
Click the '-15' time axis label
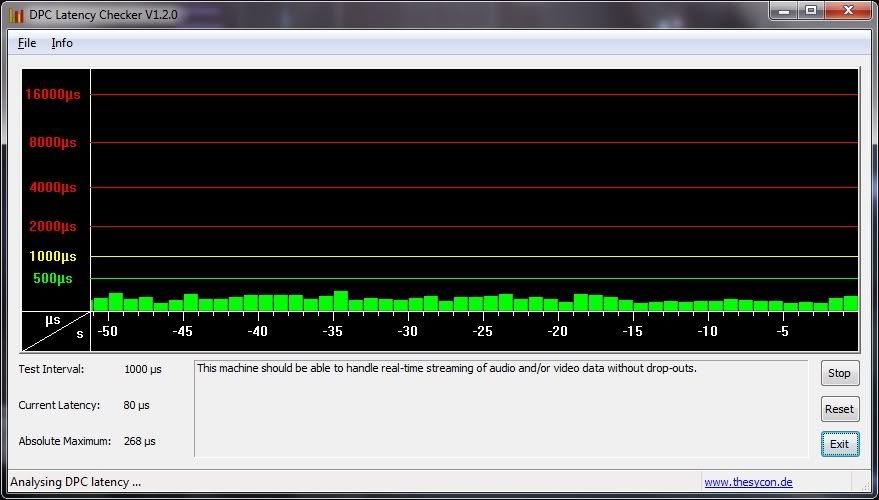pos(632,331)
